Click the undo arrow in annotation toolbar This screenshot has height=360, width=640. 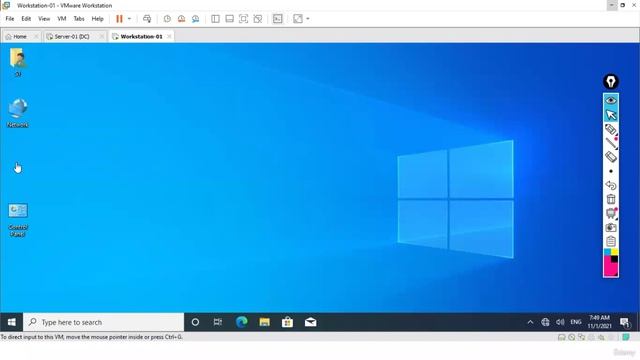coord(611,185)
